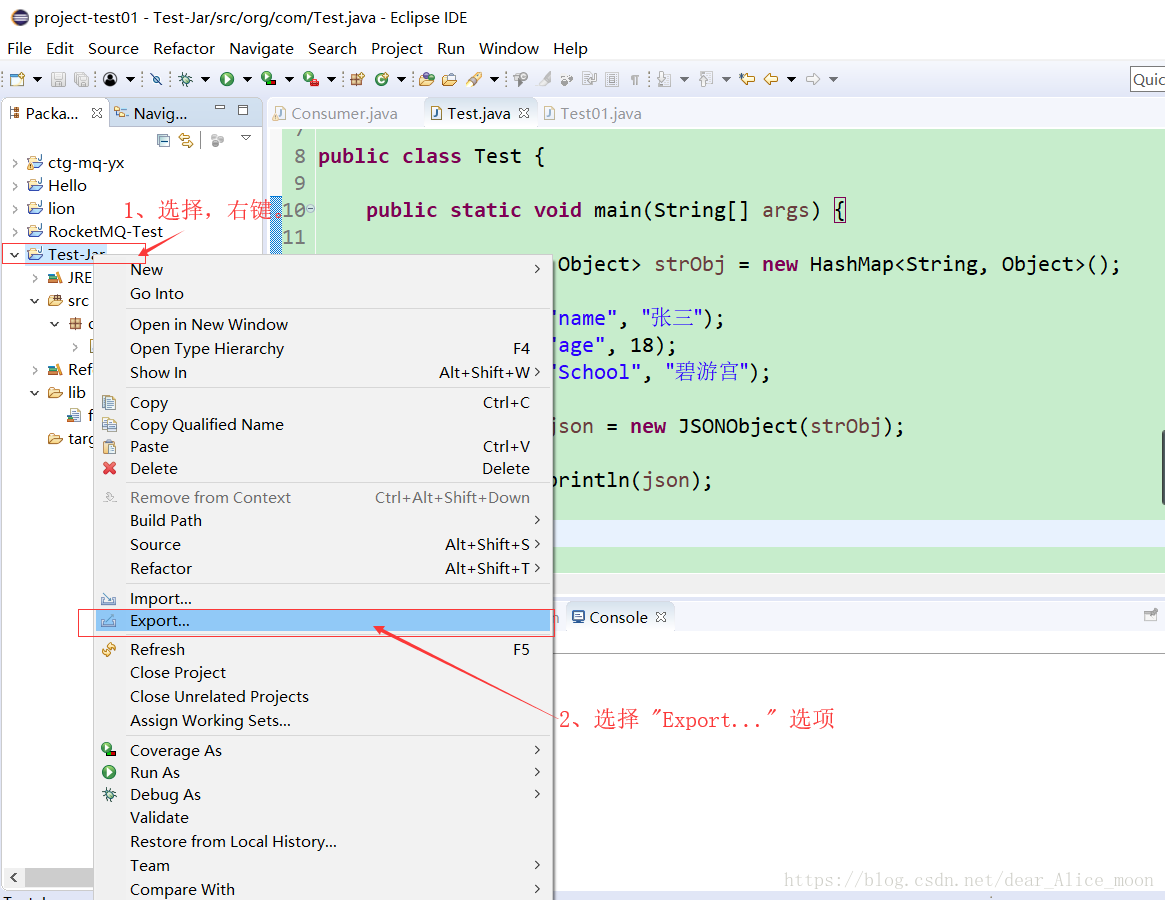Image resolution: width=1165 pixels, height=900 pixels.
Task: Collapse the Test-Jar project
Action: 15,255
